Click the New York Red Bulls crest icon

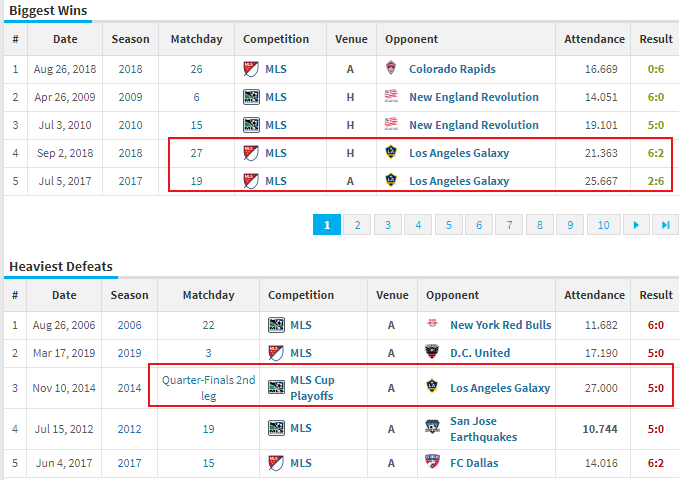click(x=432, y=325)
